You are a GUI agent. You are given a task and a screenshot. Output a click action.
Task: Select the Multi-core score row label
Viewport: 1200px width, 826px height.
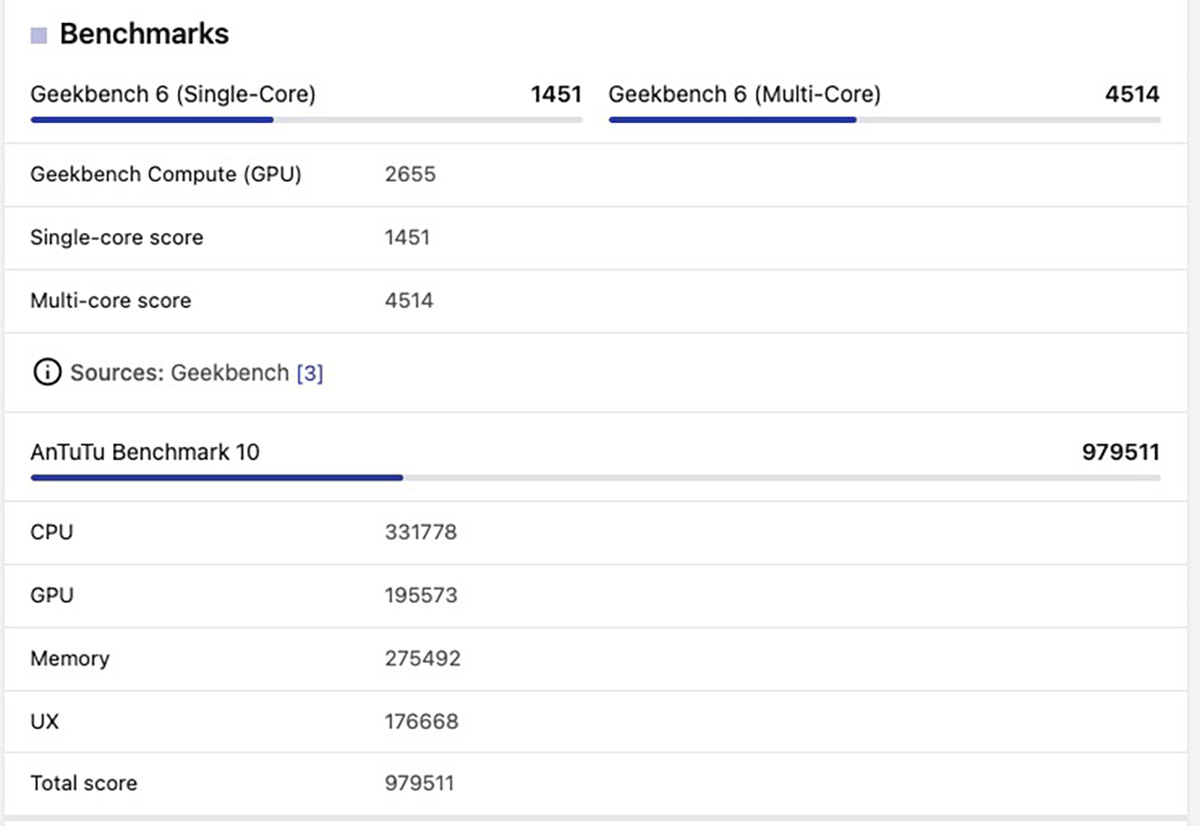coord(111,301)
